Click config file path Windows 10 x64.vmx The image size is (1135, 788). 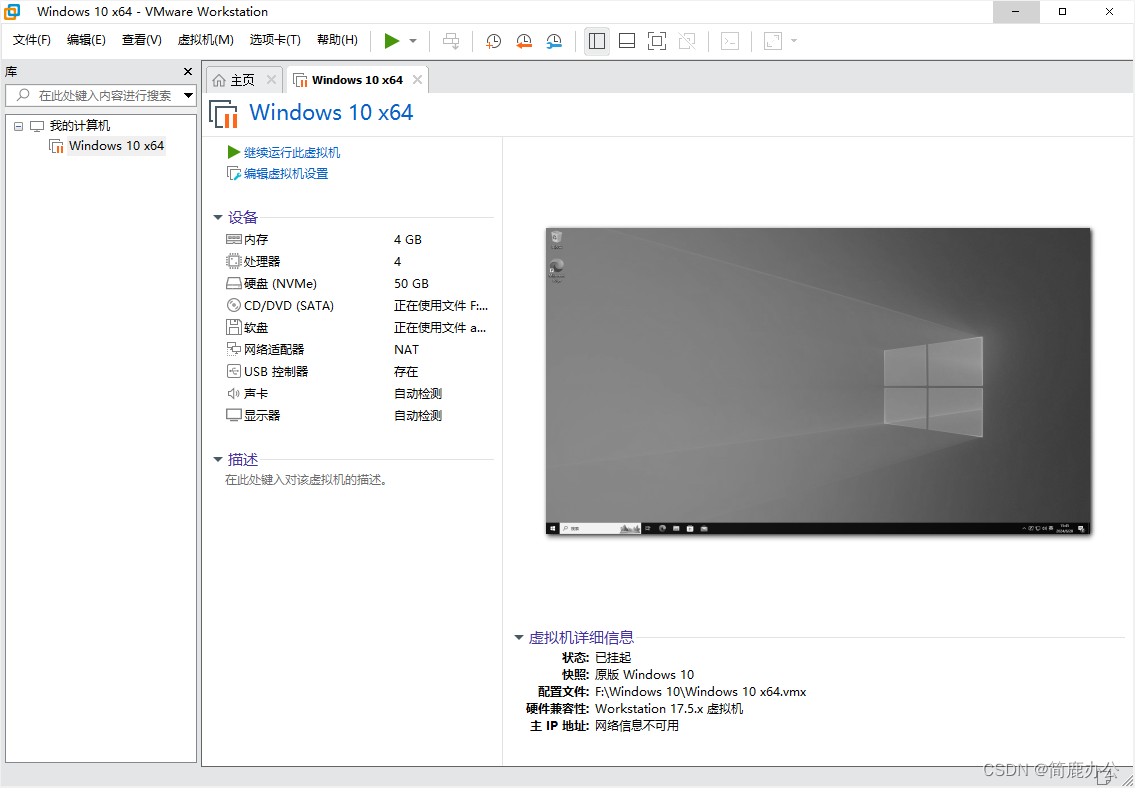701,692
